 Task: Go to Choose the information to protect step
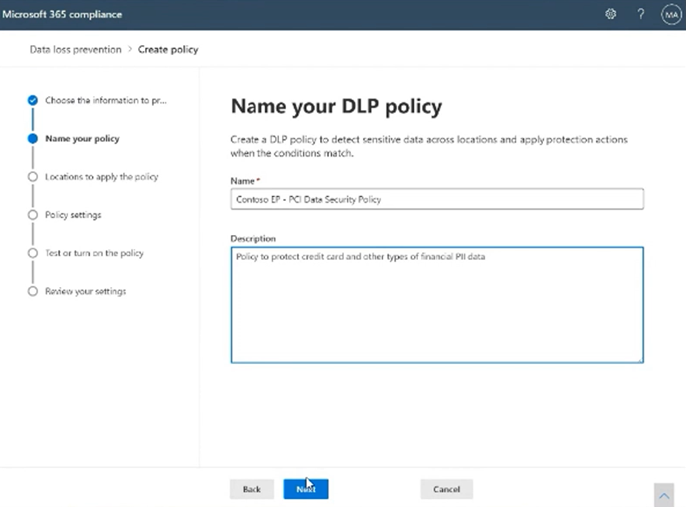(x=106, y=100)
